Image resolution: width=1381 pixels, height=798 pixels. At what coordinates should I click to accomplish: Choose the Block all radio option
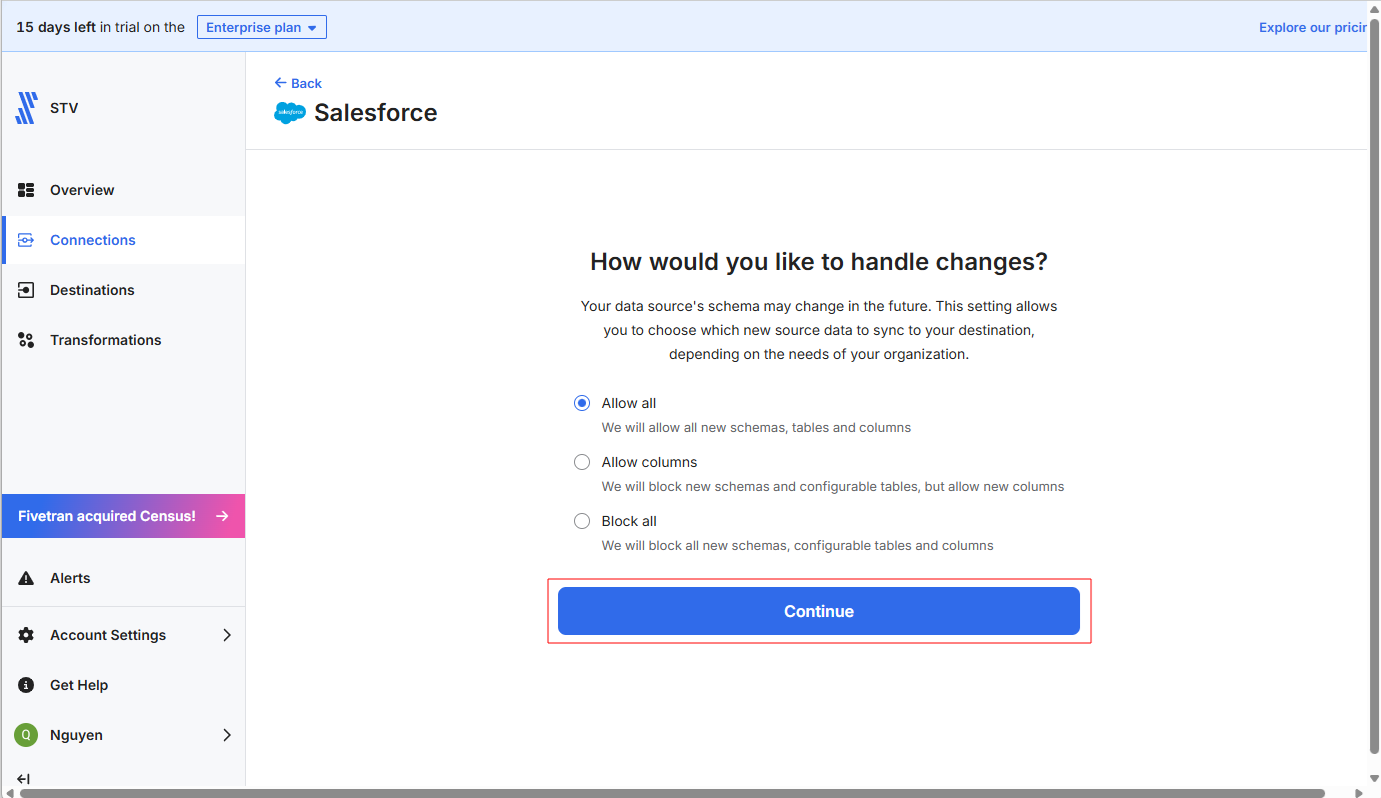582,521
